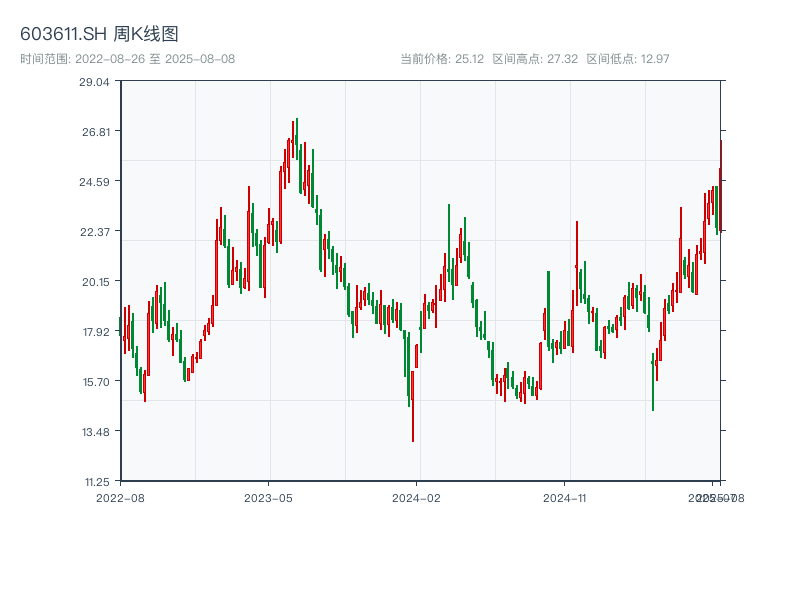Image resolution: width=800 pixels, height=600 pixels.
Task: Click the y-axis label 29.04
Action: [94, 82]
